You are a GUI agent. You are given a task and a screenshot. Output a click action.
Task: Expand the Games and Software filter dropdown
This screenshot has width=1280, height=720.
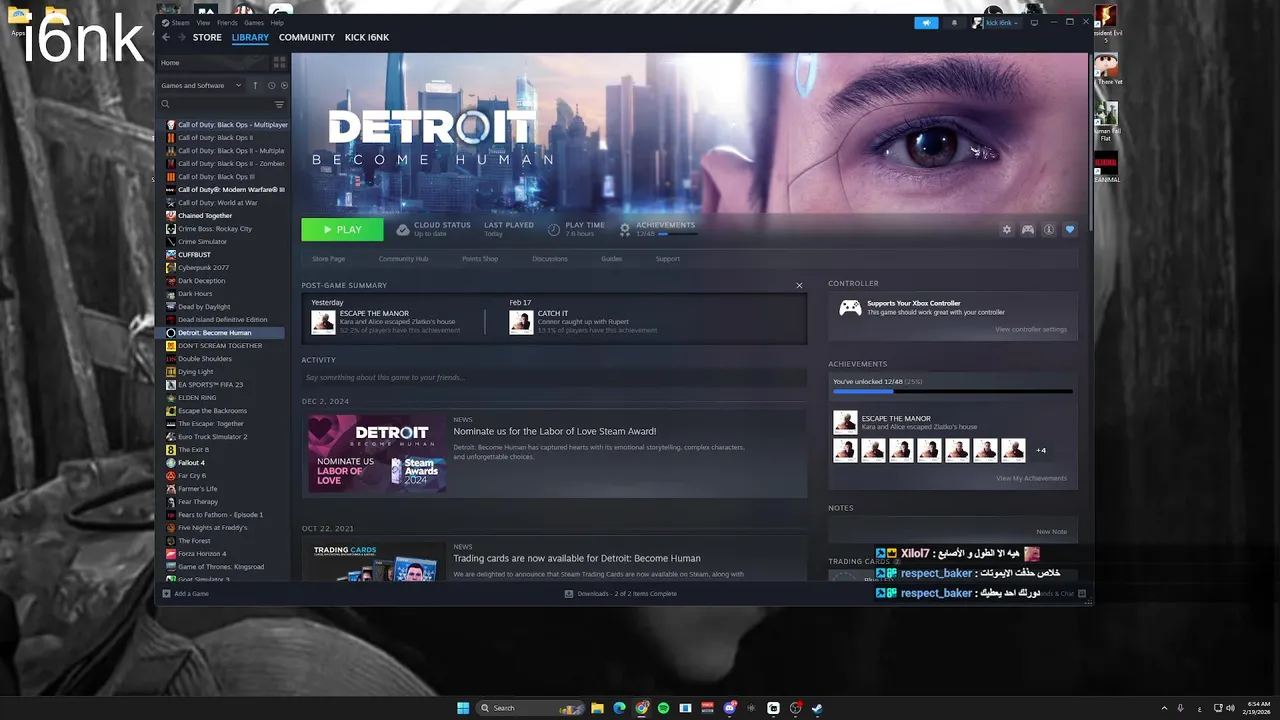tap(201, 85)
